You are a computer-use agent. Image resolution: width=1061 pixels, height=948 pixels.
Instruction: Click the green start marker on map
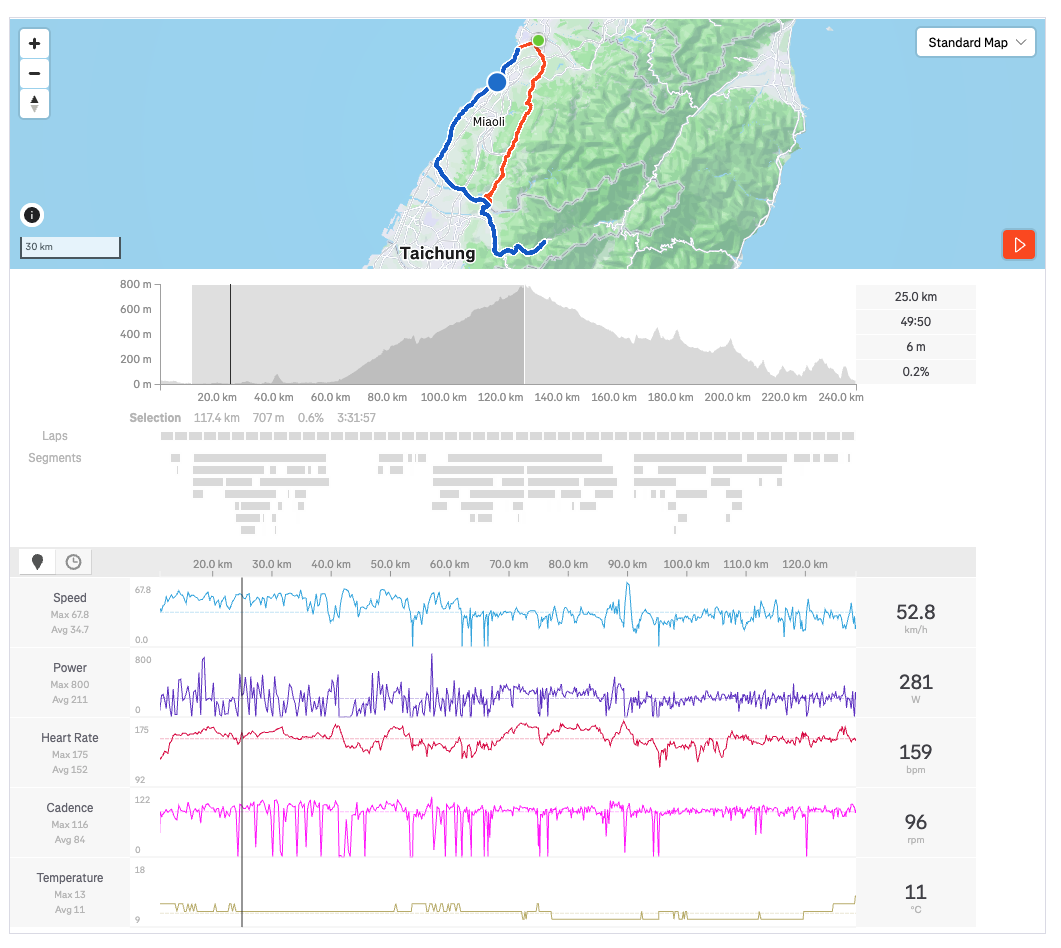coord(538,40)
